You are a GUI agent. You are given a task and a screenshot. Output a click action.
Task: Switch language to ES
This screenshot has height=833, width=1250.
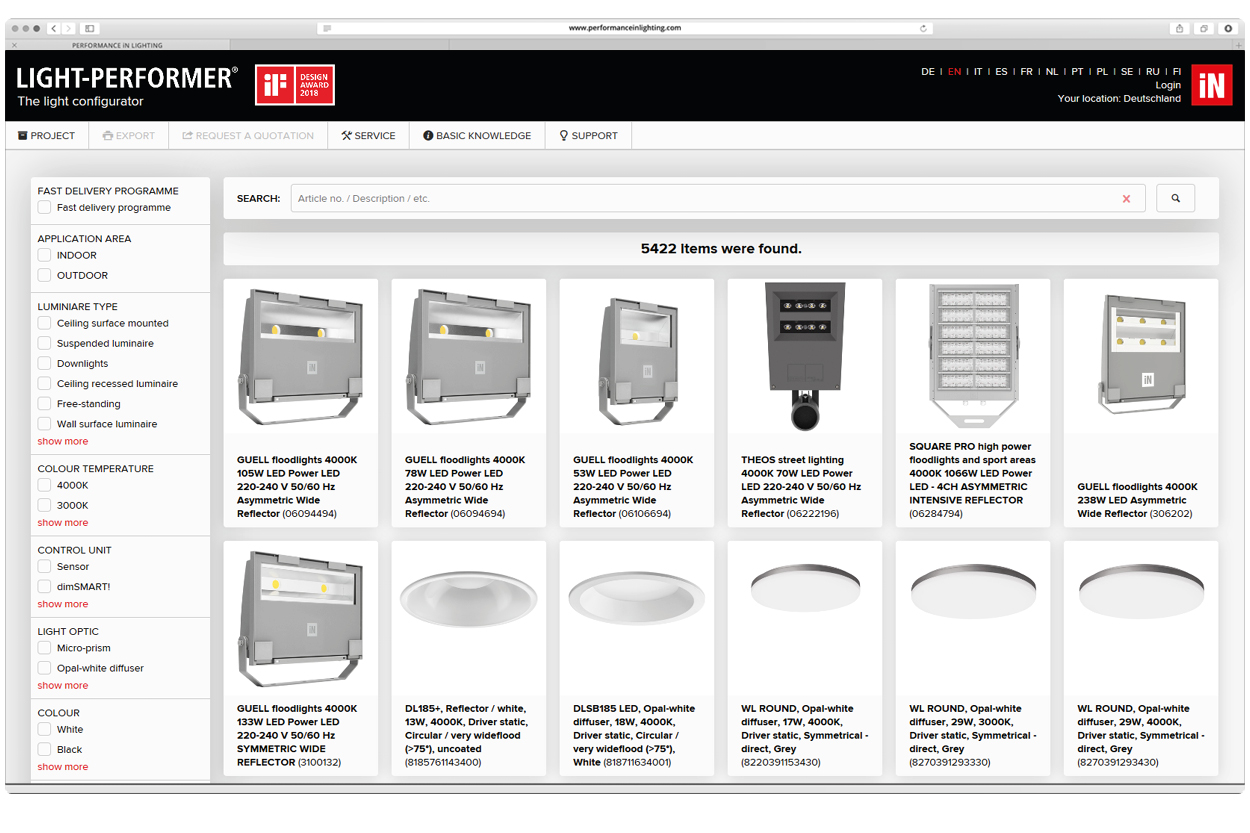[1001, 72]
